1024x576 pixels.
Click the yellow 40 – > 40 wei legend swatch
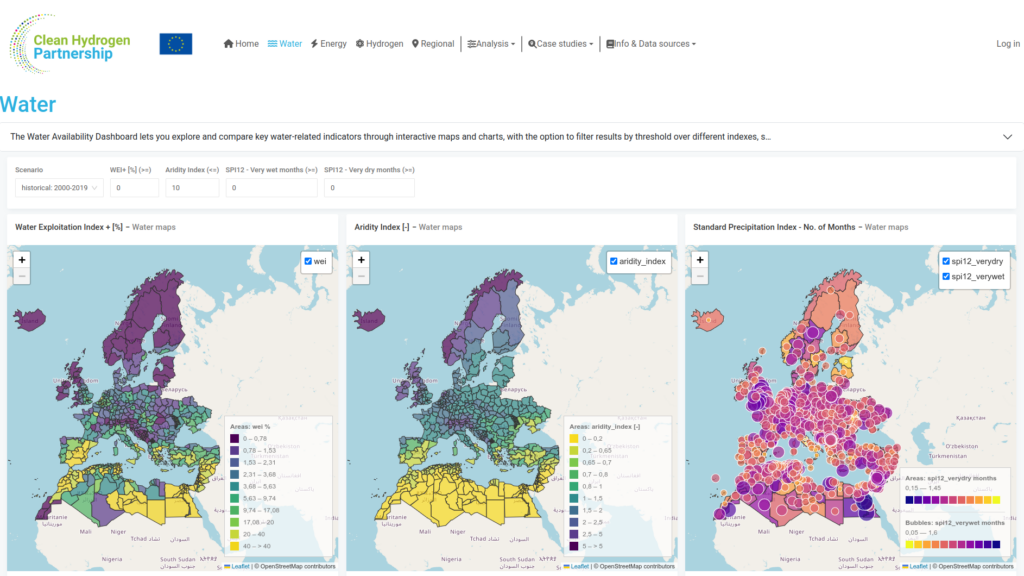tap(234, 546)
